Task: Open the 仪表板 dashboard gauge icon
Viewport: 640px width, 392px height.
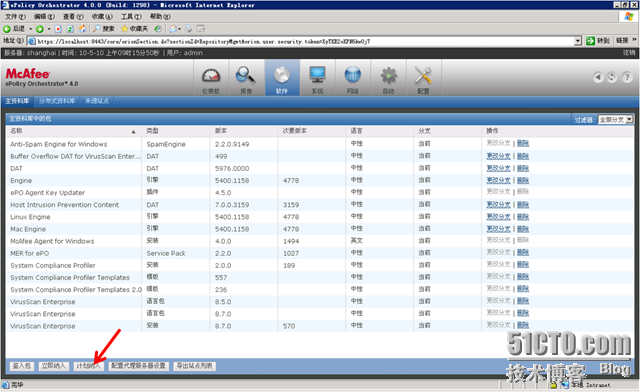Action: coord(211,76)
